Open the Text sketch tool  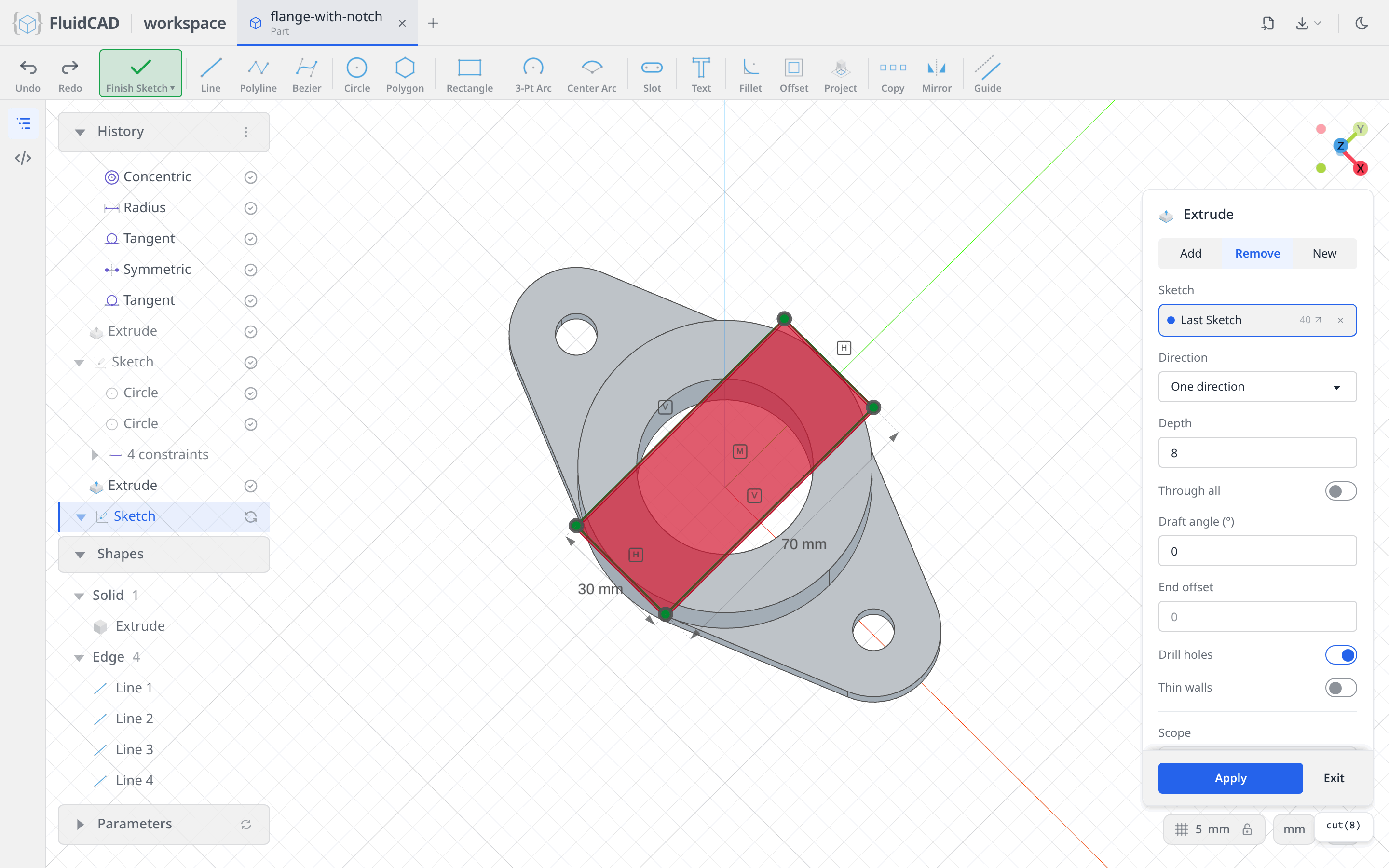pos(701,74)
